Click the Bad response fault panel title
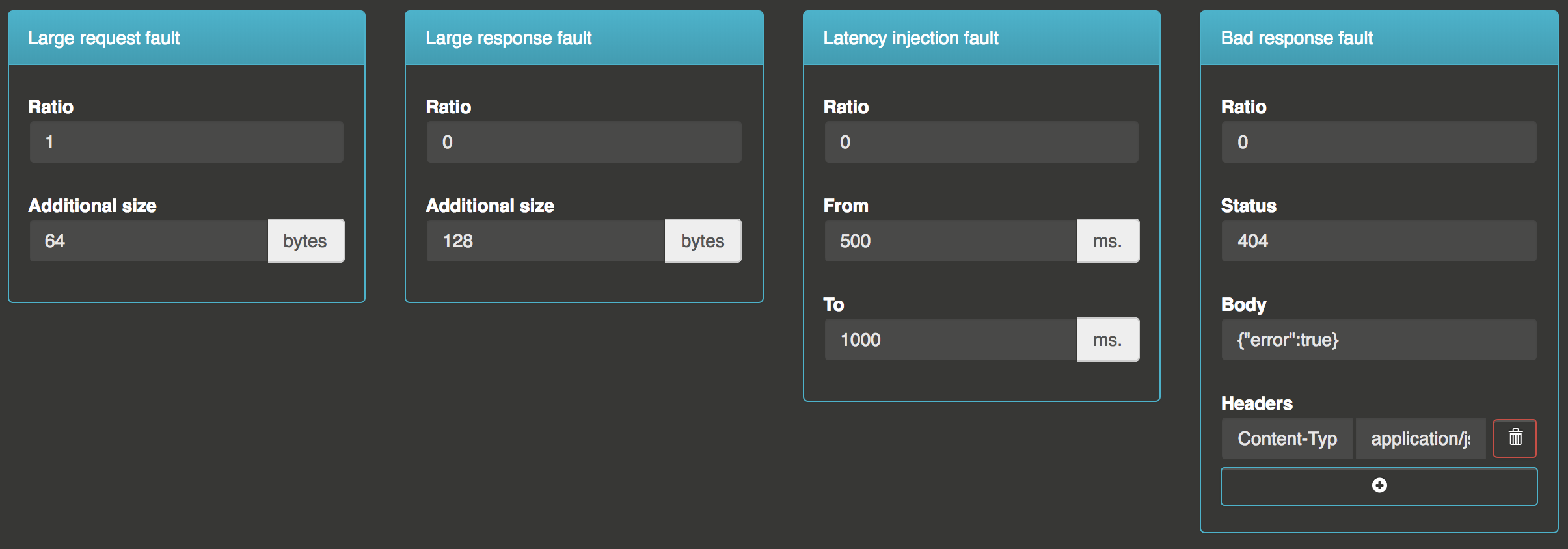 [1297, 38]
